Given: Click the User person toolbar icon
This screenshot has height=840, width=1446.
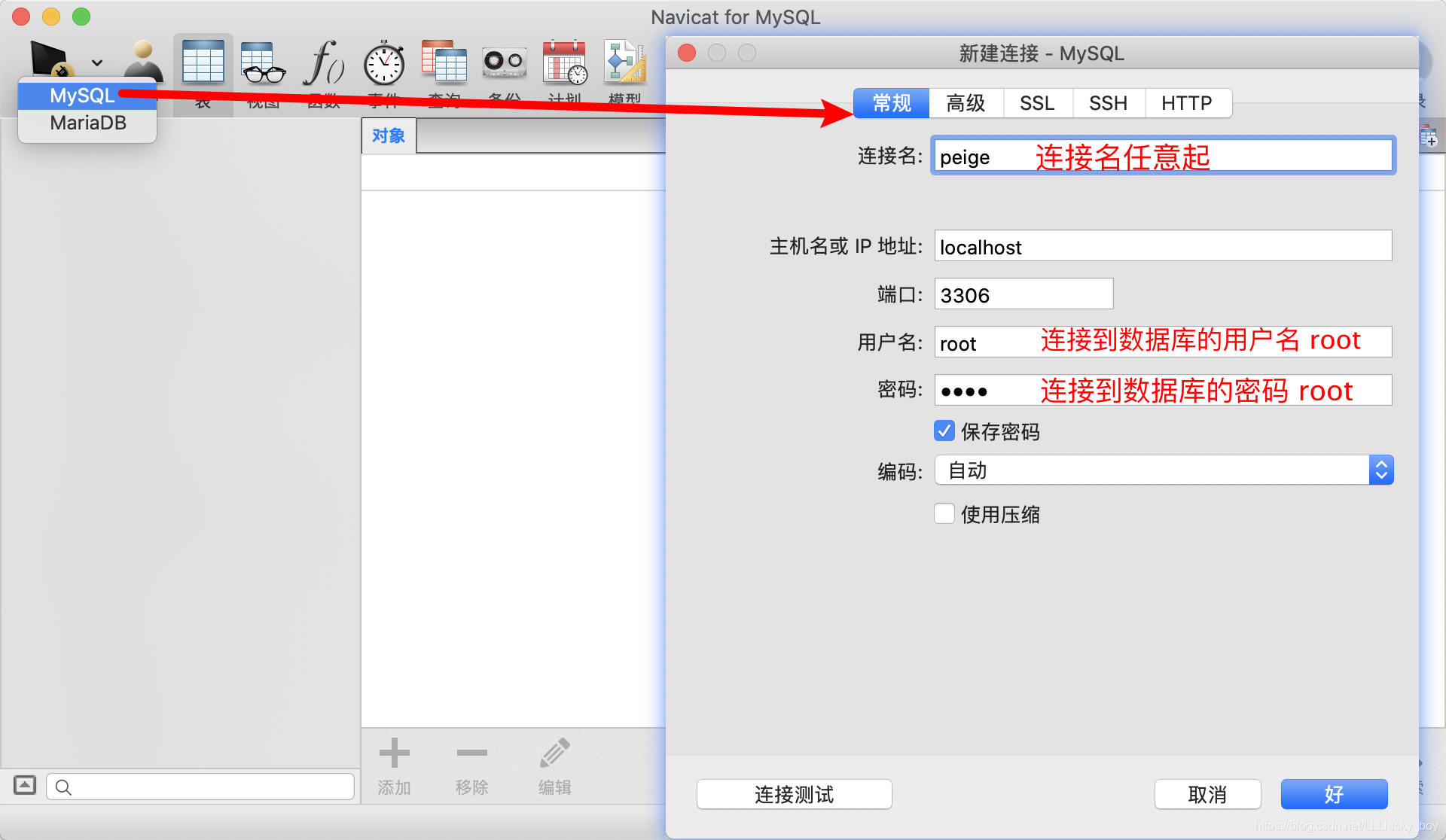Looking at the screenshot, I should [x=143, y=59].
